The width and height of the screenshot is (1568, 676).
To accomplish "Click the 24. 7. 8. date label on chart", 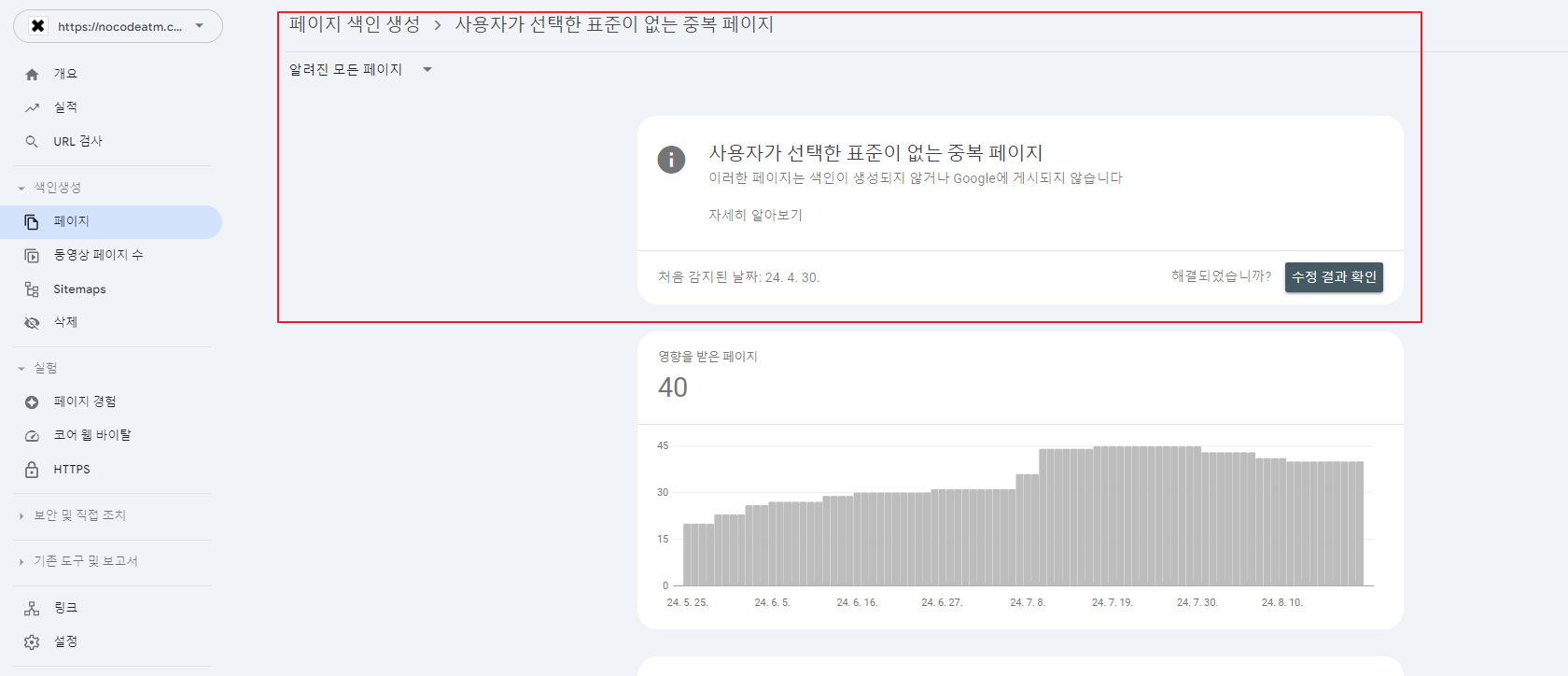I will 1028,603.
